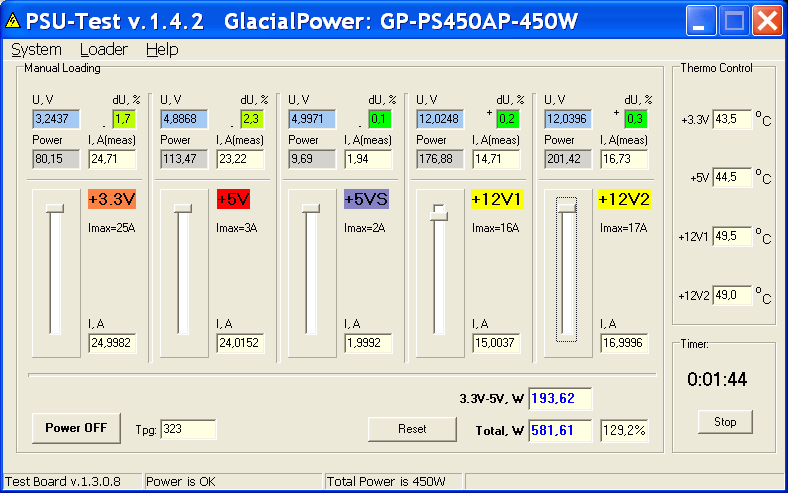Click the measured current 16,73
Image resolution: width=788 pixels, height=493 pixels.
624,159
